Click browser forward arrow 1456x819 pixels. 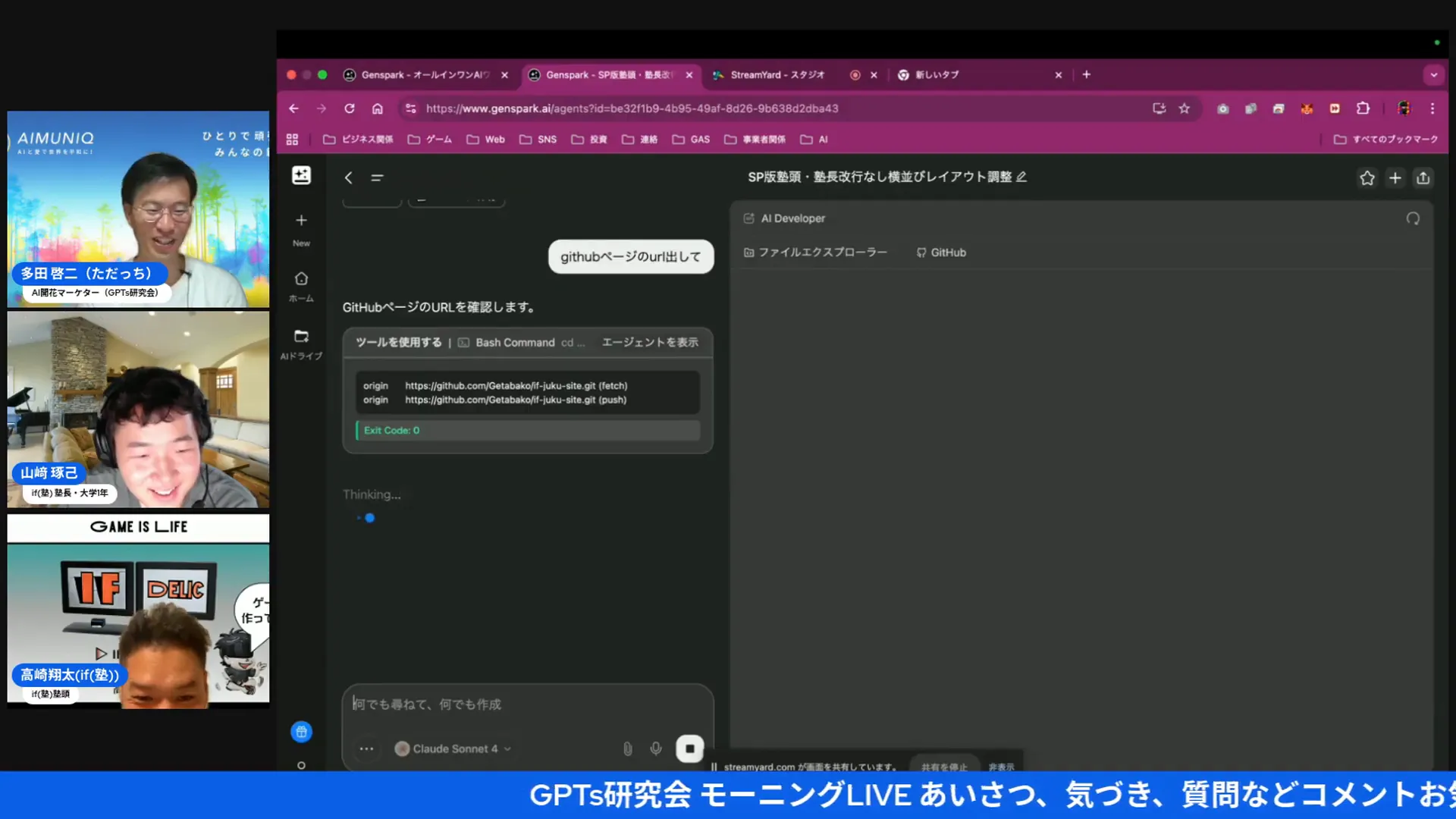[x=322, y=108]
